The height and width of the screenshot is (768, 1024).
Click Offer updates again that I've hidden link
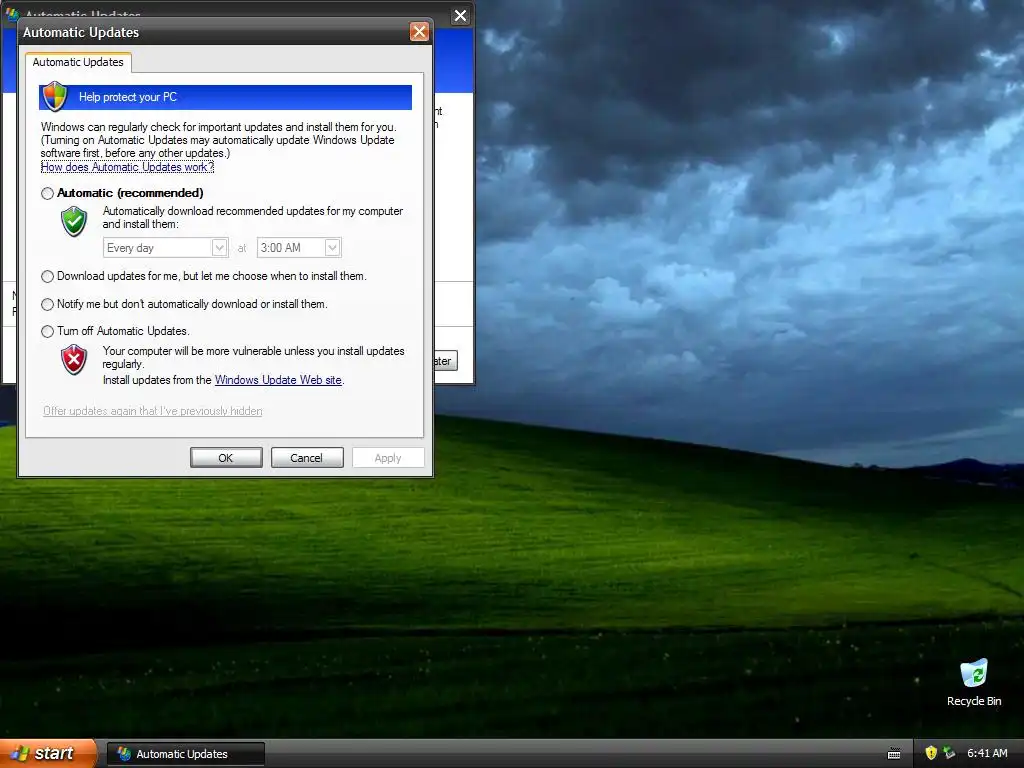pos(153,411)
